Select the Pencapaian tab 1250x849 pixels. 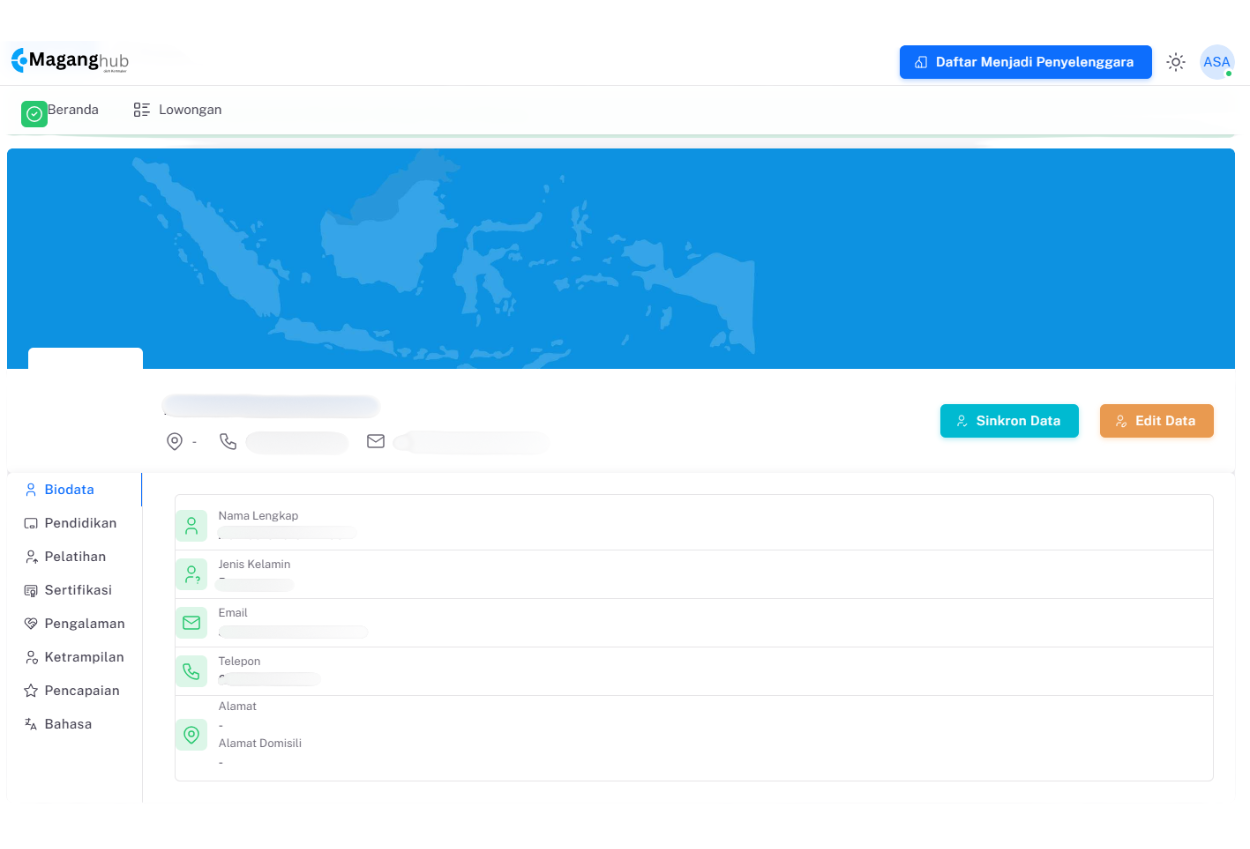pyautogui.click(x=74, y=691)
